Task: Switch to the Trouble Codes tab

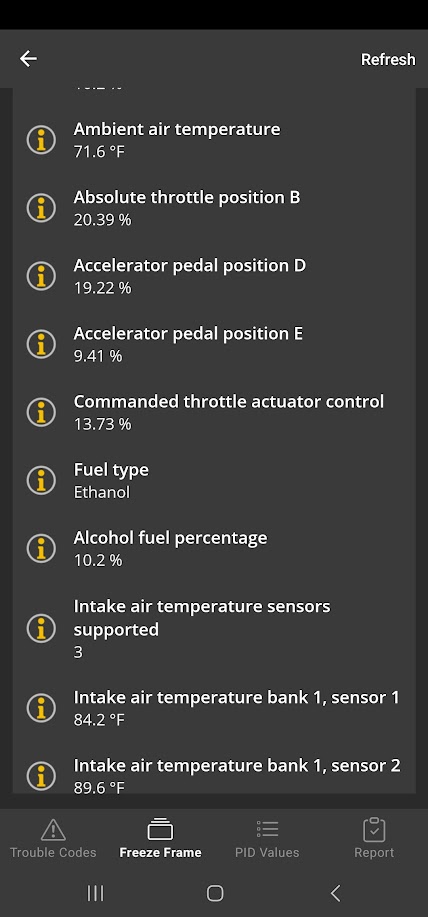Action: [x=53, y=839]
